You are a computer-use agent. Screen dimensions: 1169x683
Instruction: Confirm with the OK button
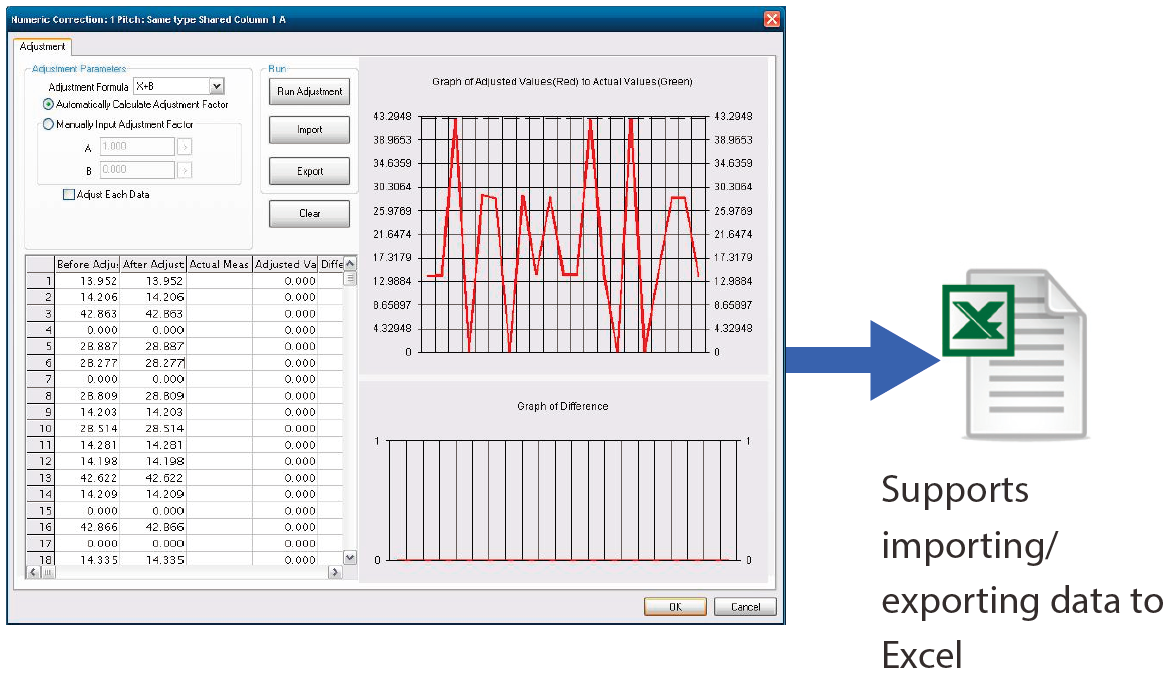pyautogui.click(x=675, y=606)
